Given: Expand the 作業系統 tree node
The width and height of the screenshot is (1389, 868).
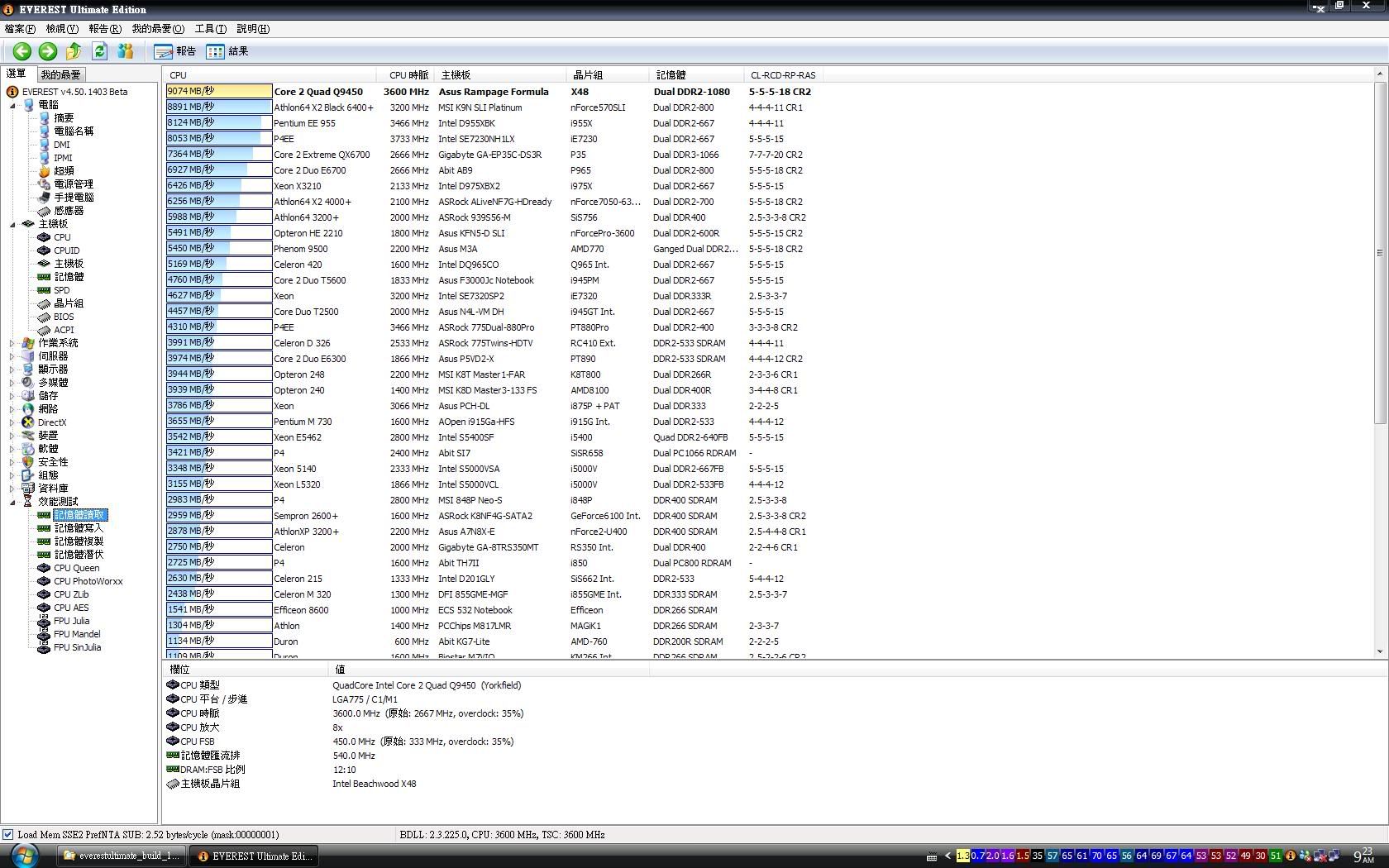Looking at the screenshot, I should point(12,343).
